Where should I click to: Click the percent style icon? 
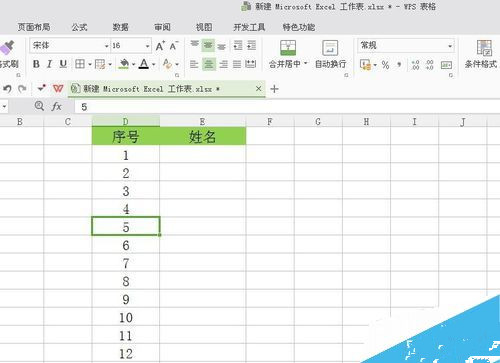pyautogui.click(x=385, y=64)
